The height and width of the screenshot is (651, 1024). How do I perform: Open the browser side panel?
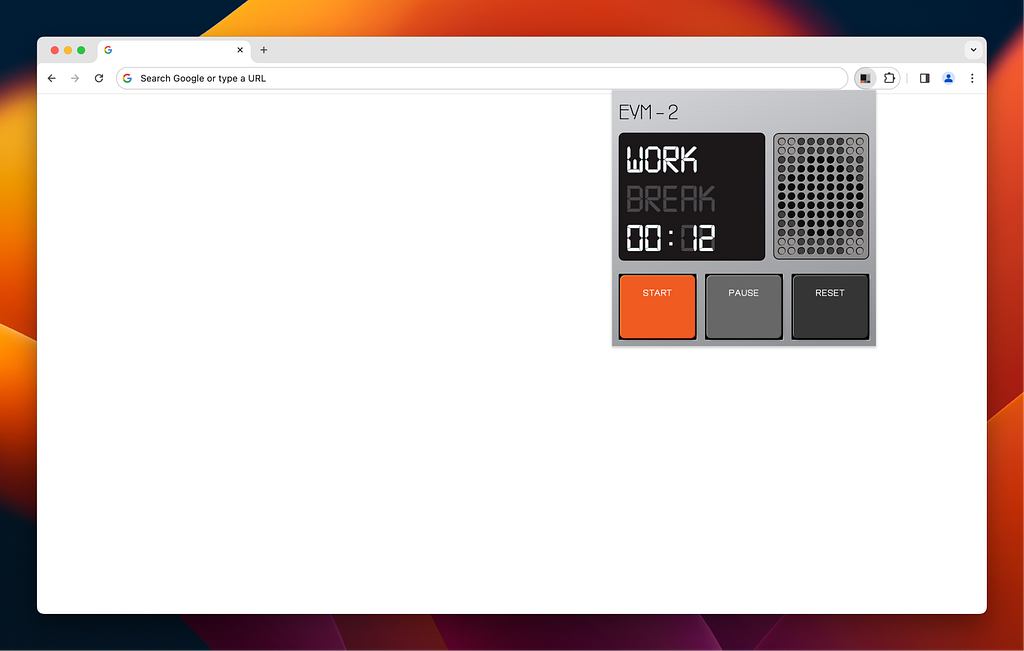click(x=925, y=78)
